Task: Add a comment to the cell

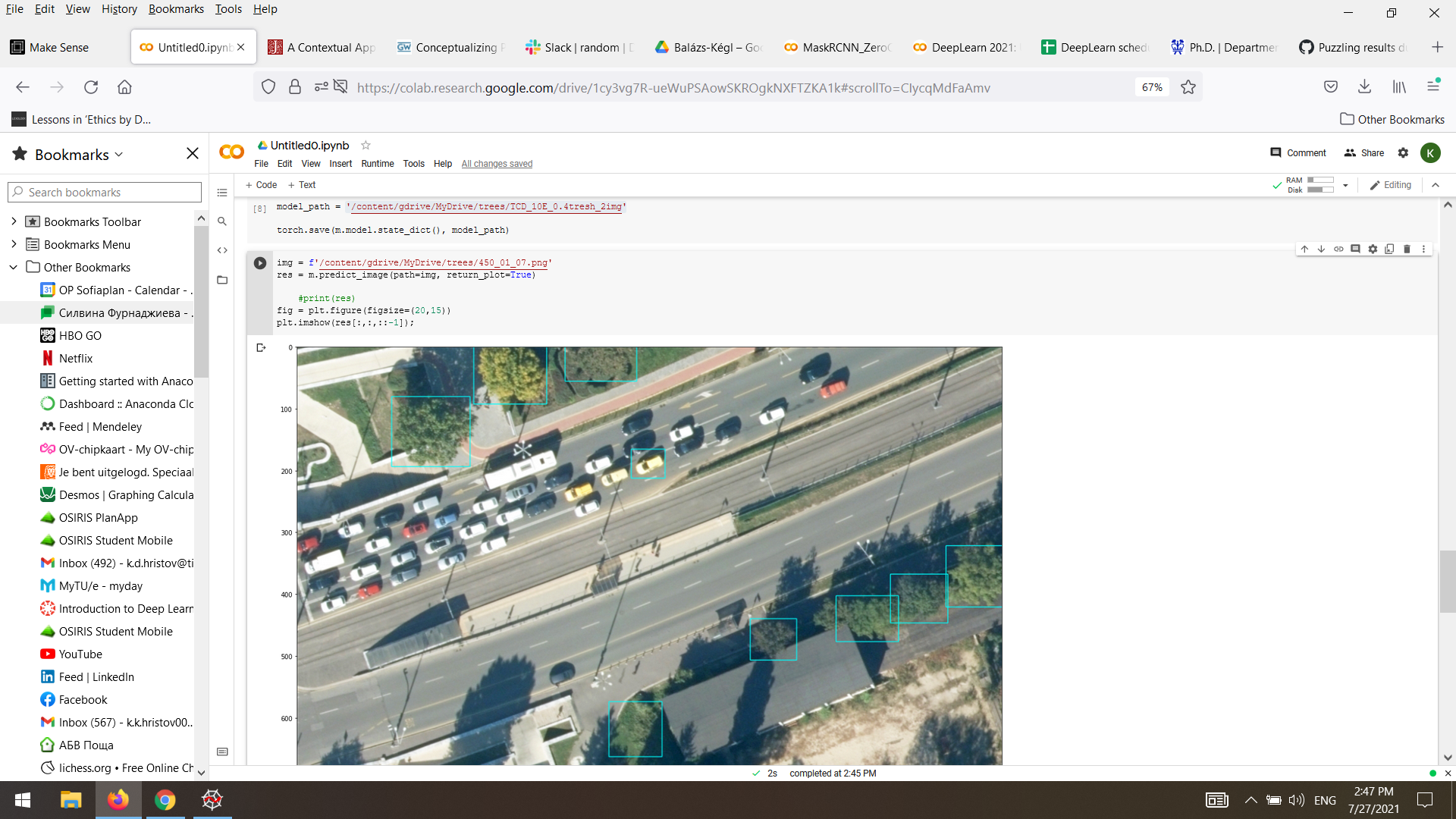Action: pyautogui.click(x=1354, y=249)
